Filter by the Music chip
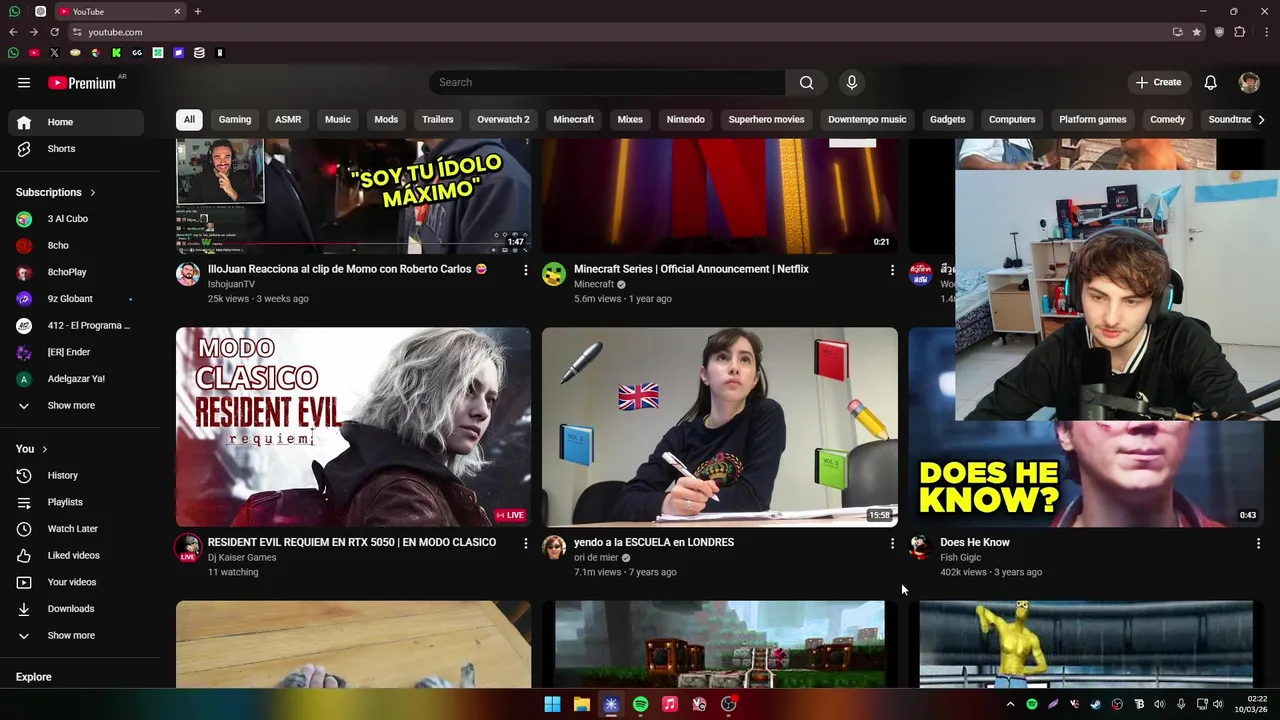 (x=338, y=119)
